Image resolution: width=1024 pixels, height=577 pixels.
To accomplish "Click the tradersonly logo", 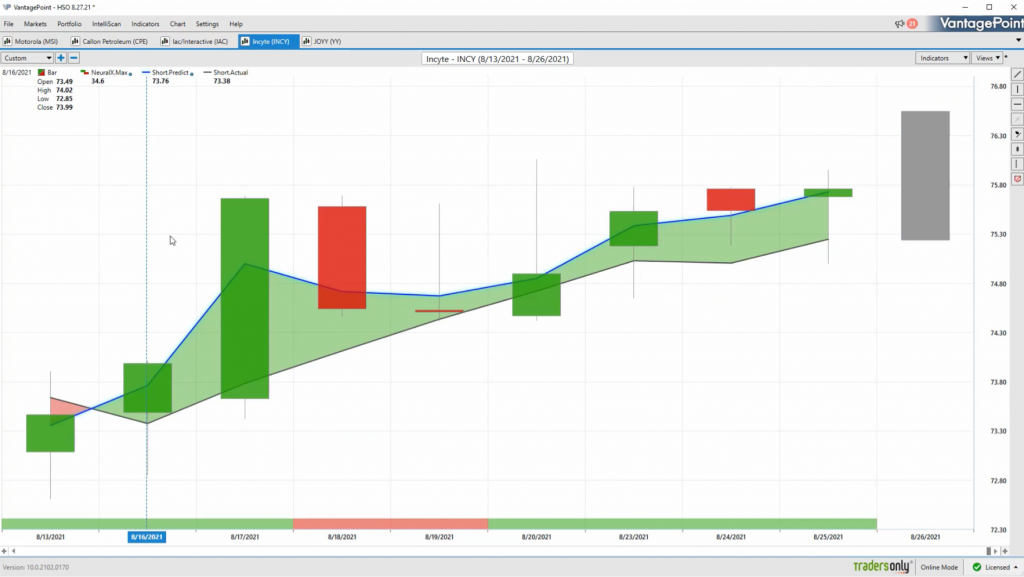I will point(882,567).
